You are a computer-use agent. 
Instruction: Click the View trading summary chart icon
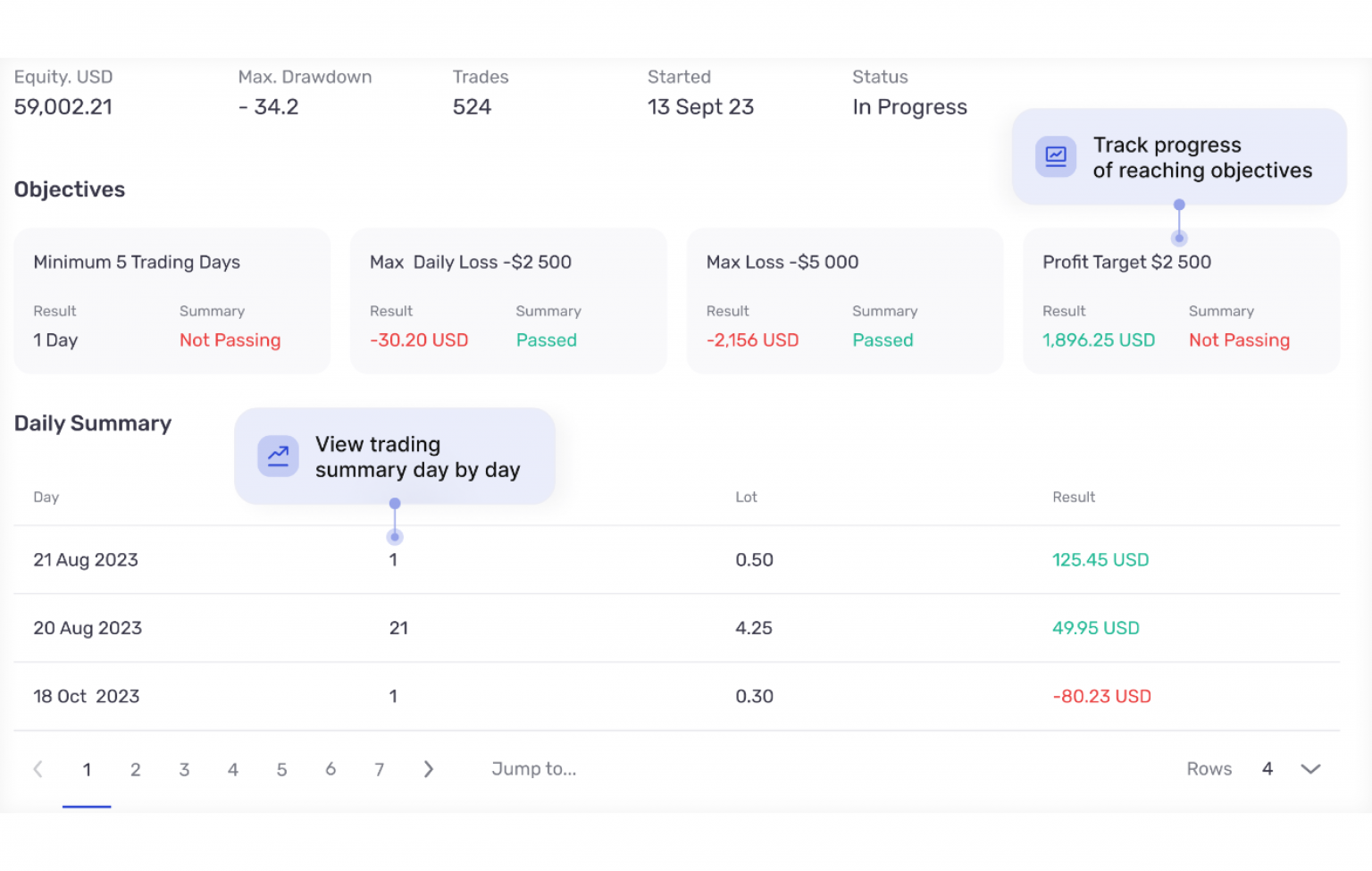pos(278,456)
